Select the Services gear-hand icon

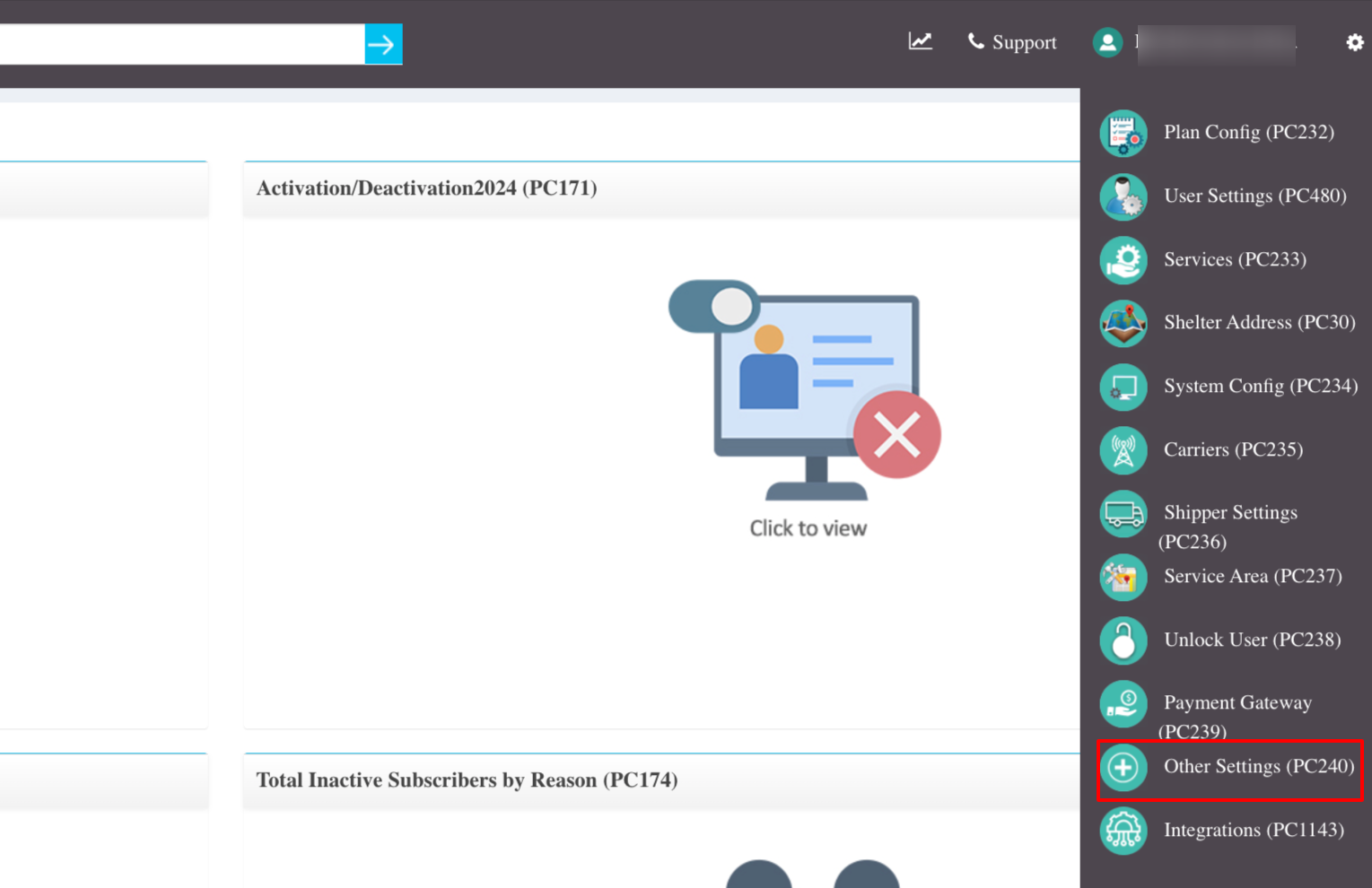pyautogui.click(x=1123, y=260)
